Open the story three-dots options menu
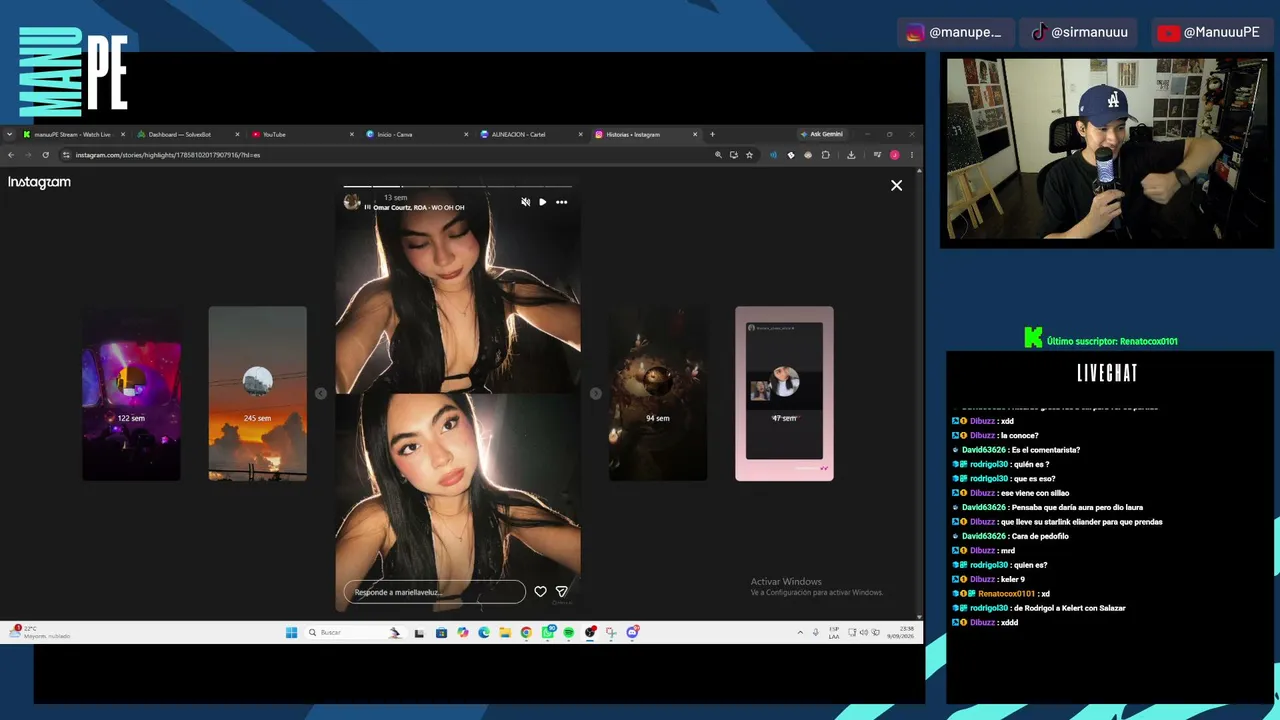This screenshot has height=720, width=1280. click(x=561, y=202)
